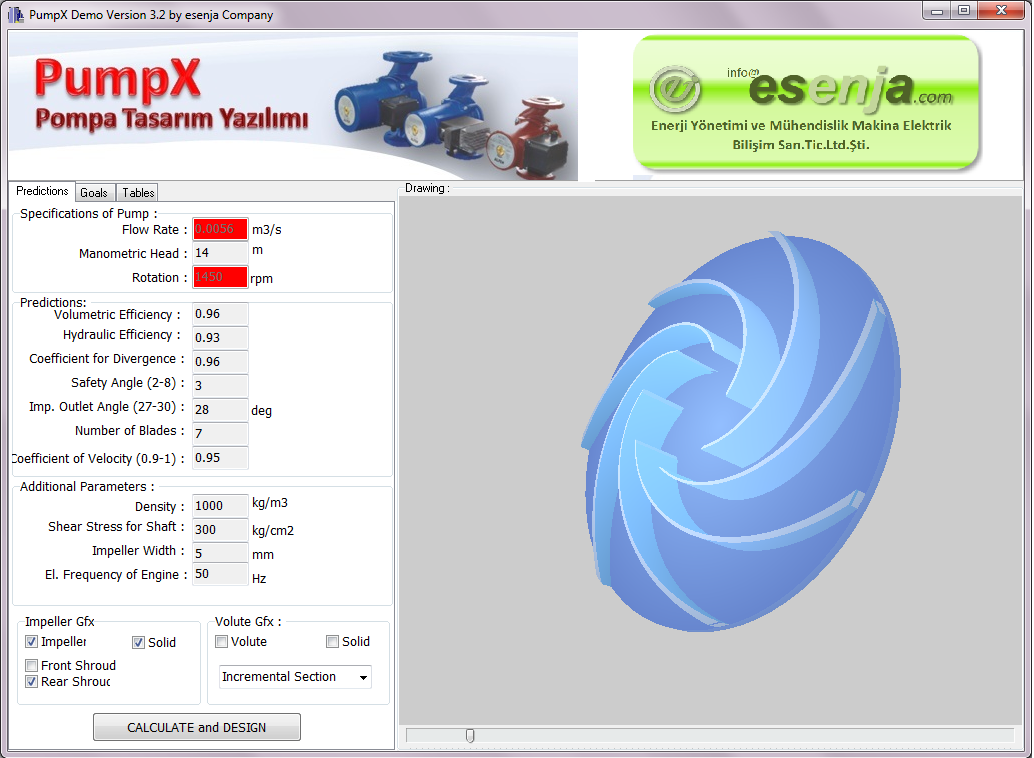Click the Impeller Width input field
This screenshot has width=1034, height=758.
pyautogui.click(x=220, y=553)
